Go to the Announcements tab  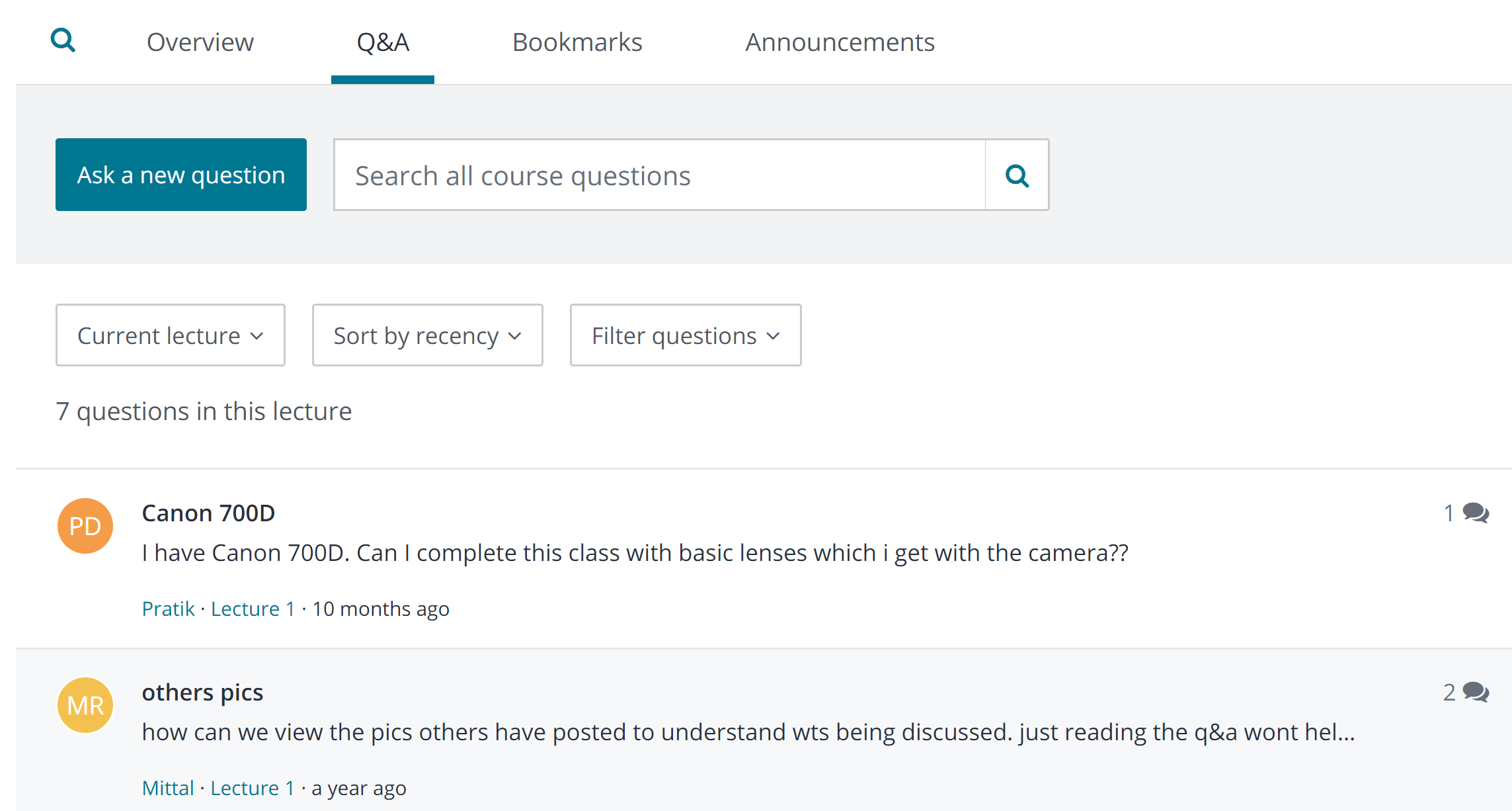point(840,42)
